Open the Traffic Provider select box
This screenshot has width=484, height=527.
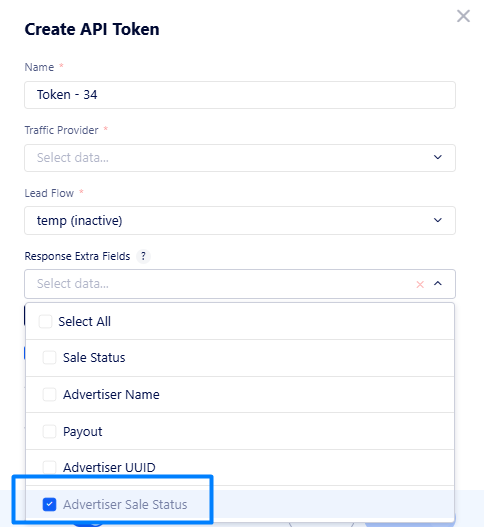240,158
